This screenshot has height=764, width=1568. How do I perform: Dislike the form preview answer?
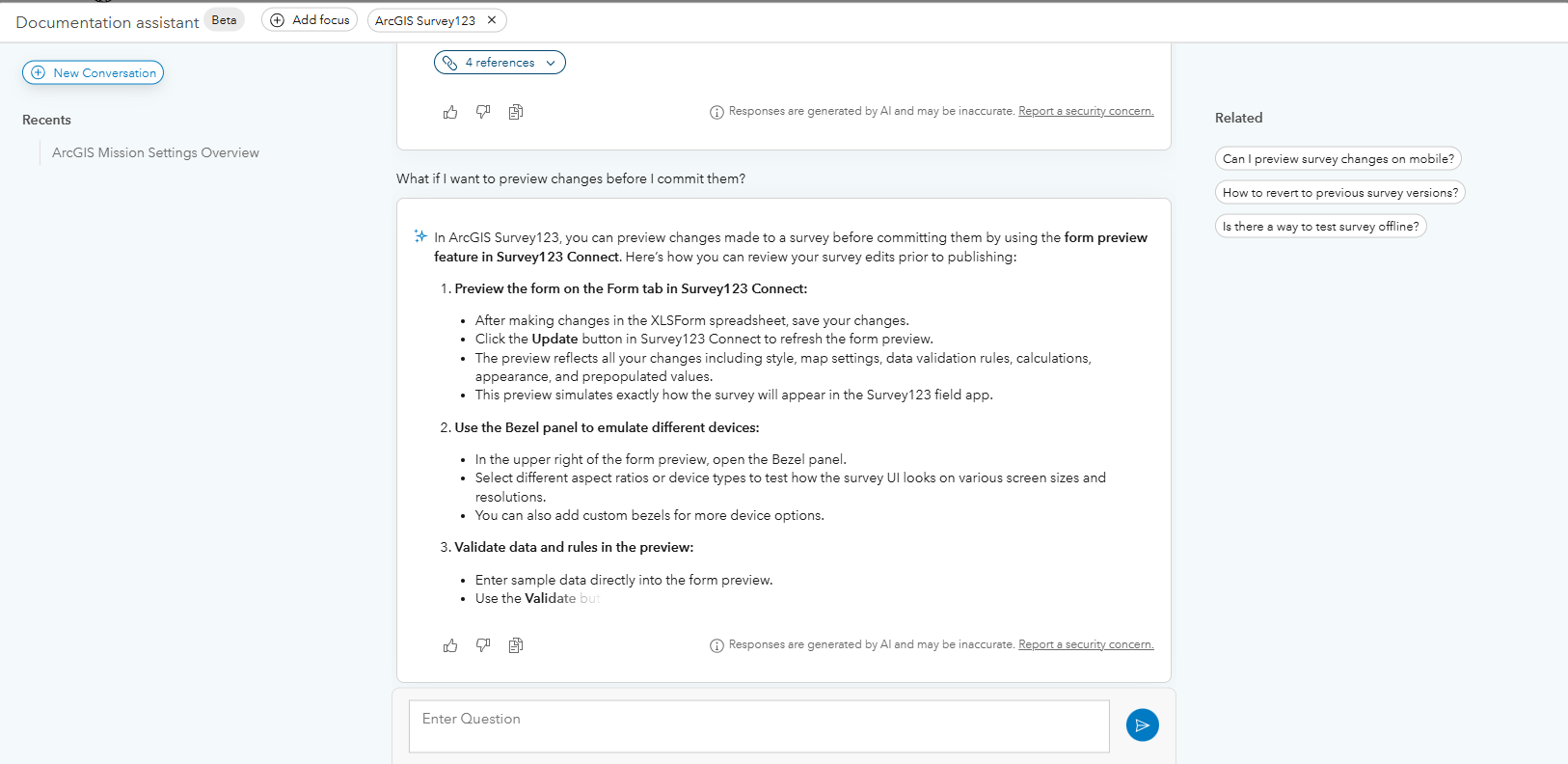[x=483, y=645]
